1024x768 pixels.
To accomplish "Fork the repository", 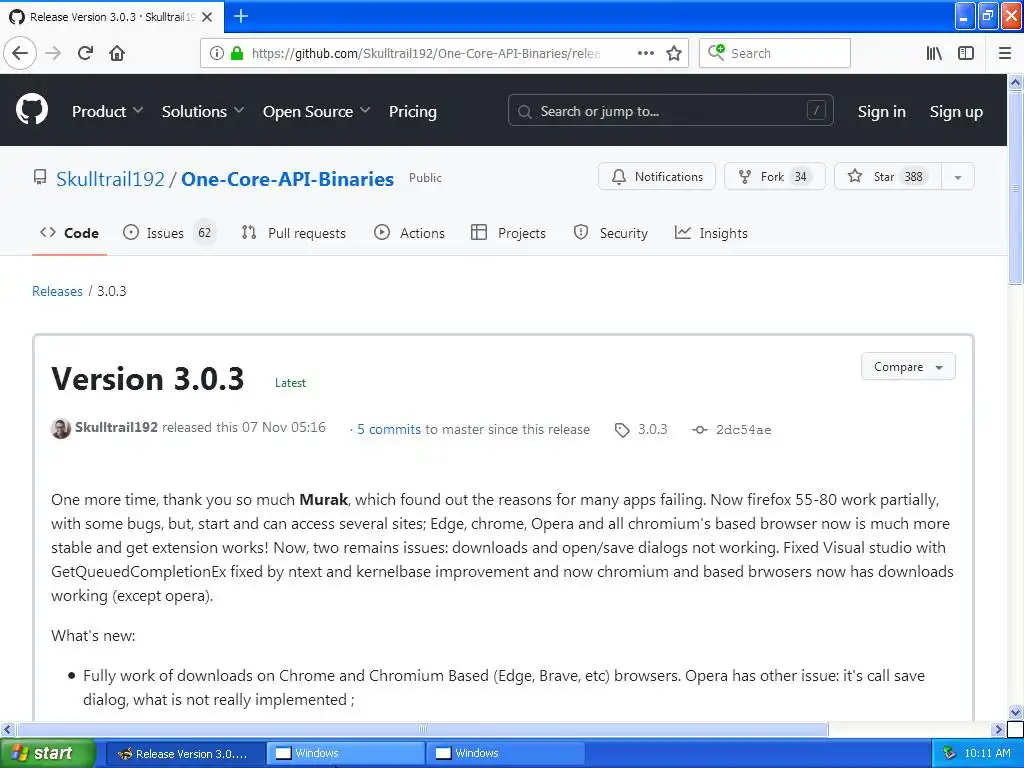I will (x=775, y=176).
